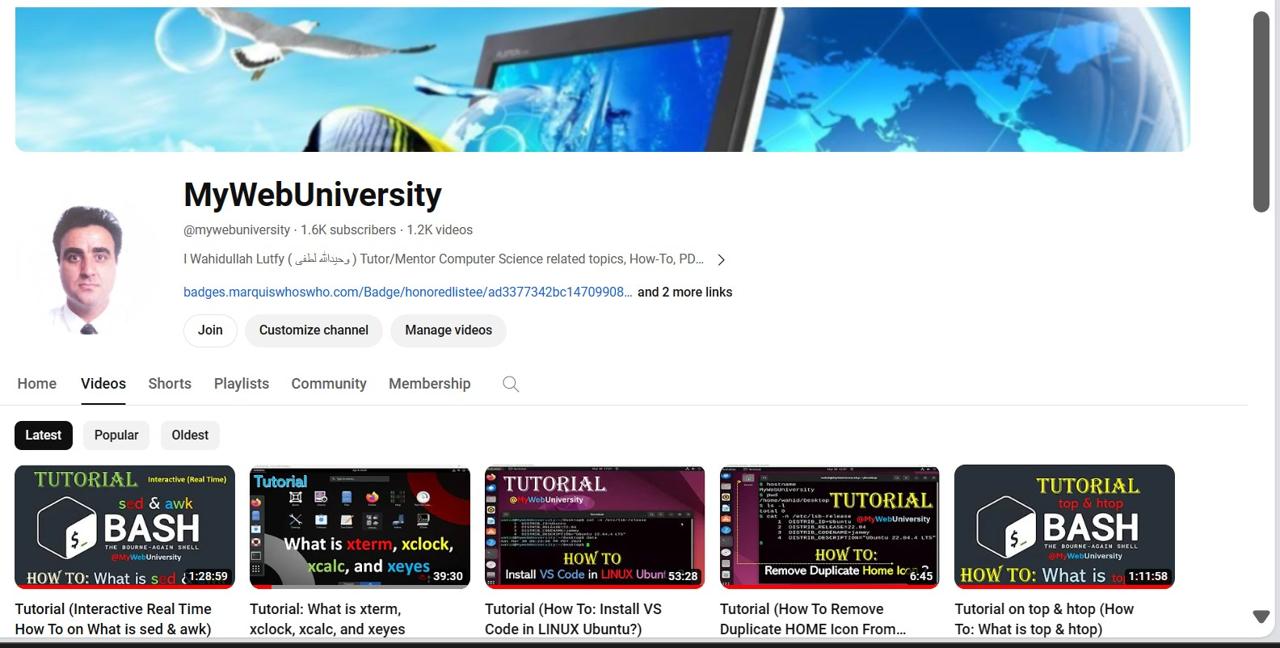This screenshot has height=648, width=1280.
Task: Switch to the Membership tab
Action: (429, 384)
